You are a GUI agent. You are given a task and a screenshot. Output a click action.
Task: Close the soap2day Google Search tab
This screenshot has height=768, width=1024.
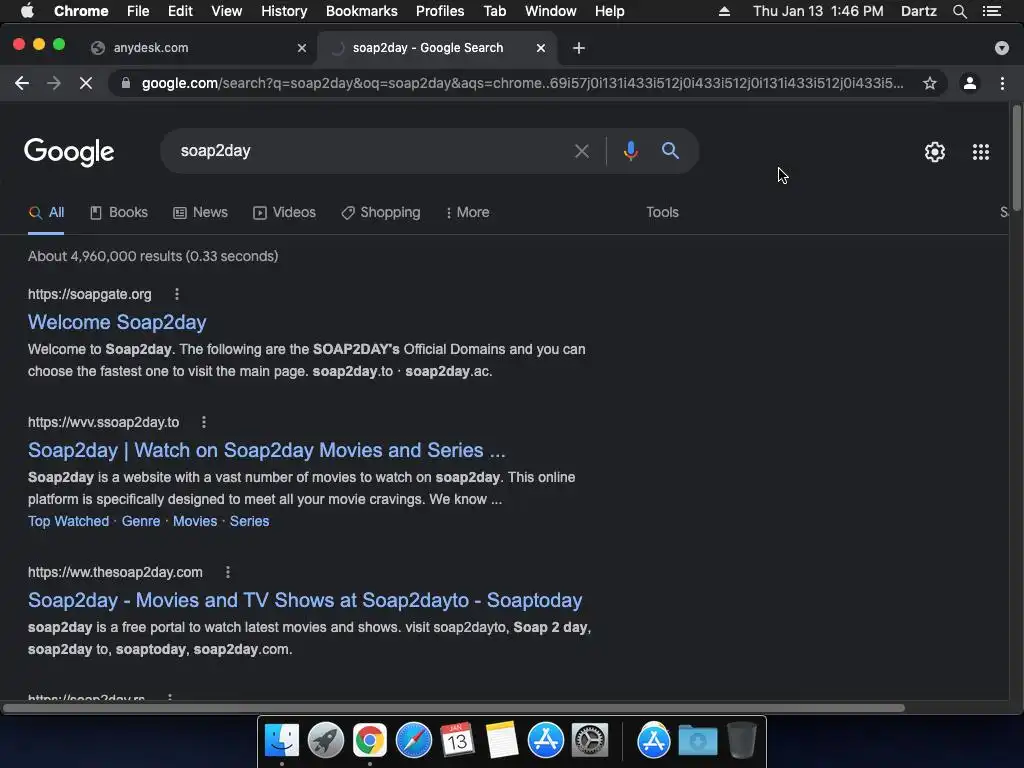541,48
